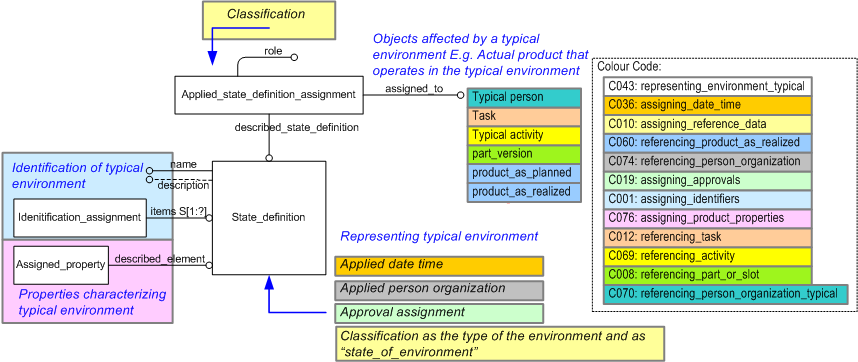Click the 'described_state_definition' relationship label
Viewport: 858px width, 362px height.
click(x=297, y=127)
